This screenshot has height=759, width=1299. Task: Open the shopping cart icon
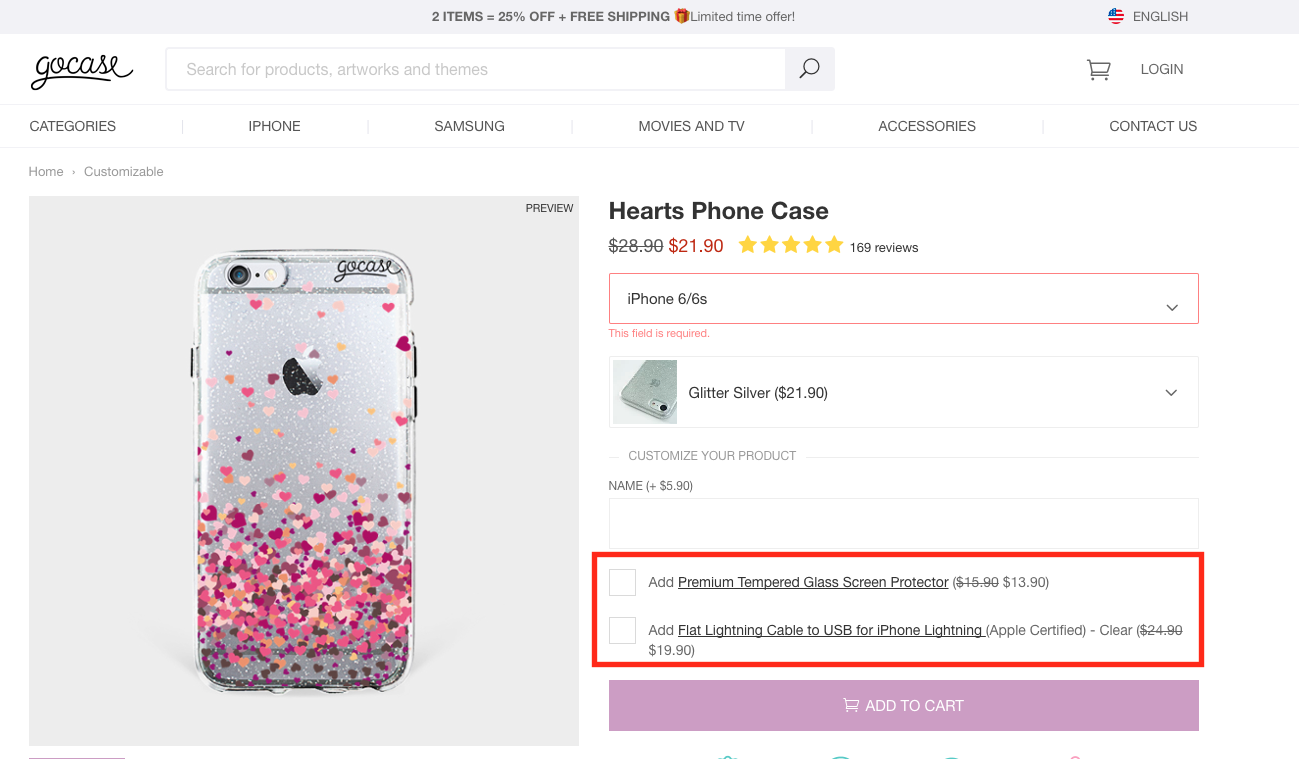1098,69
